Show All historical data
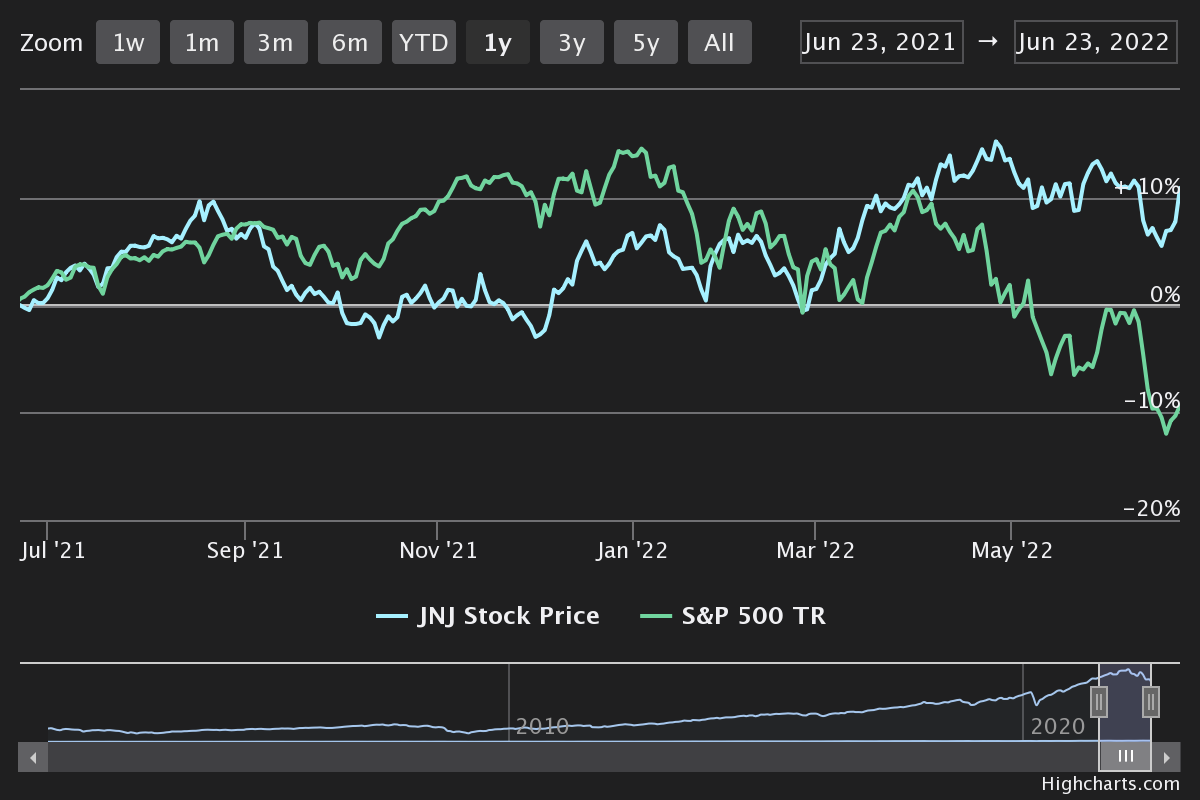This screenshot has width=1200, height=800. [719, 43]
